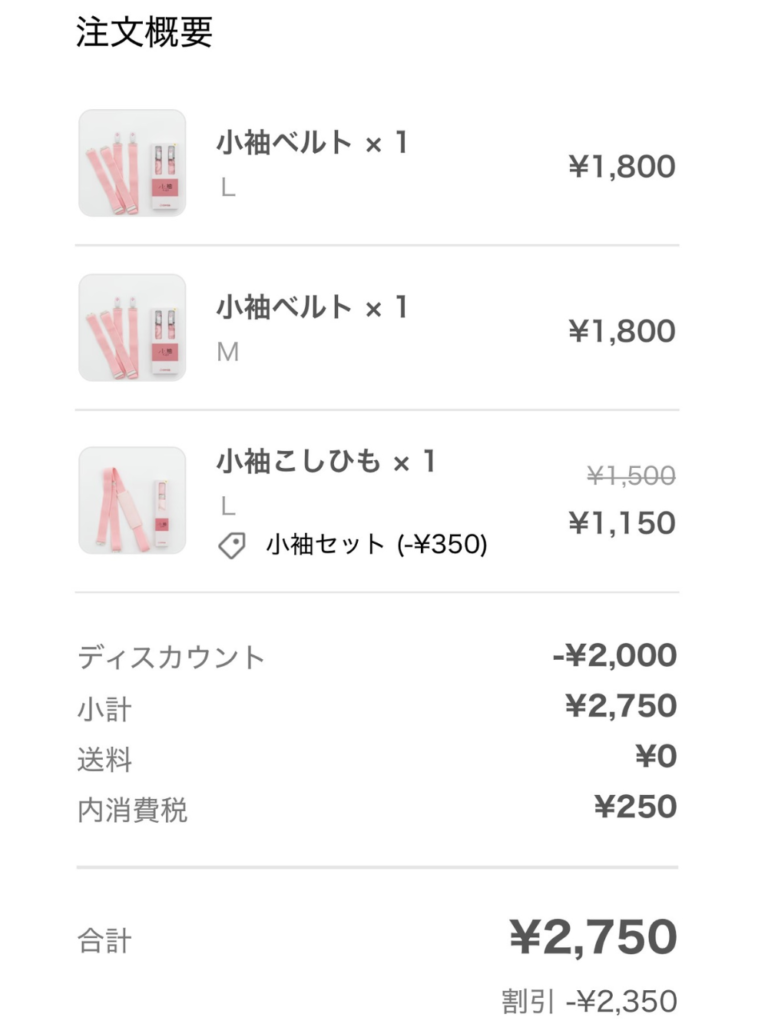The image size is (768, 1024).
Task: Click the -¥2,000 discount amount
Action: click(614, 656)
